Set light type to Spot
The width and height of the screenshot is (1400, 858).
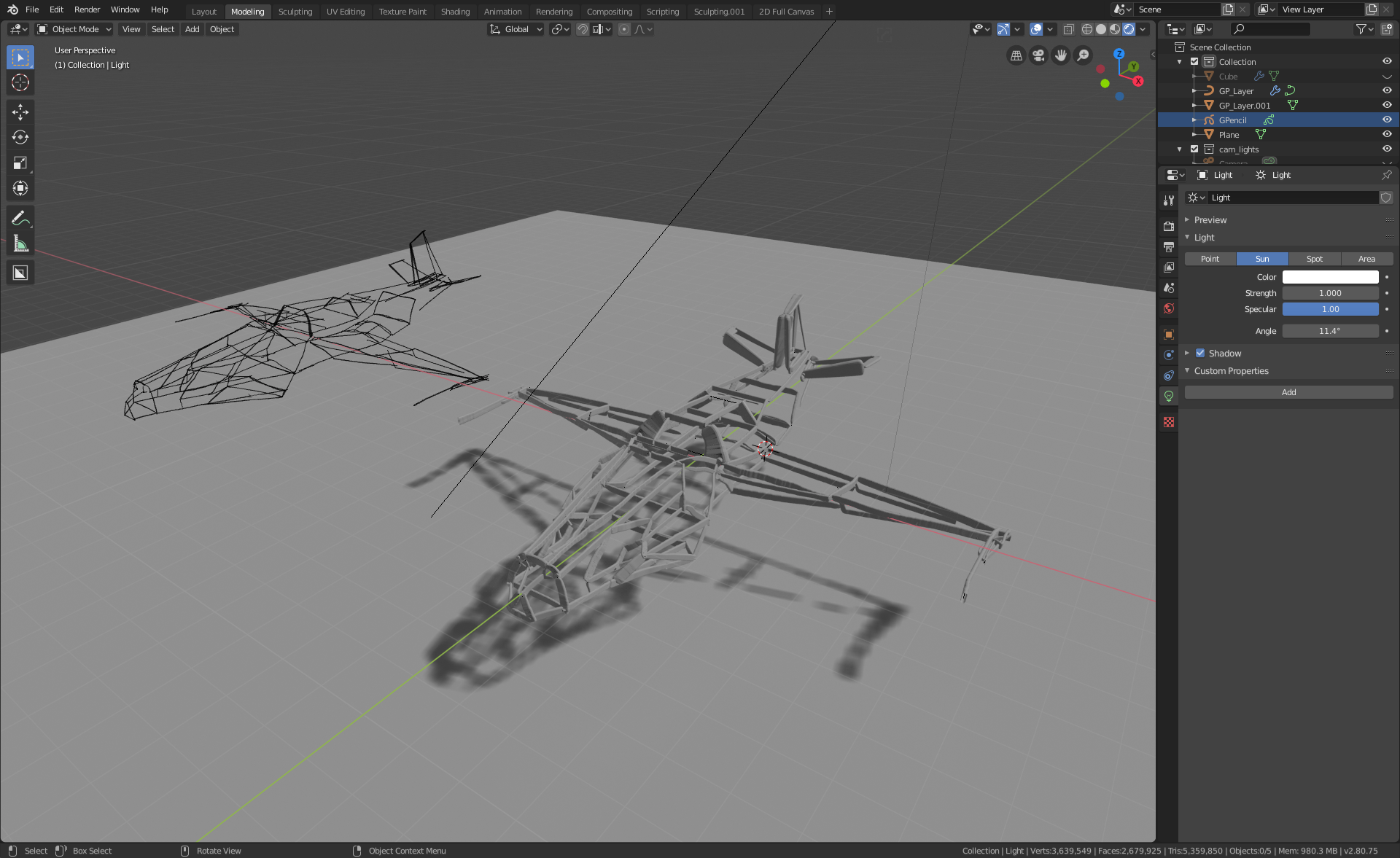tap(1314, 259)
